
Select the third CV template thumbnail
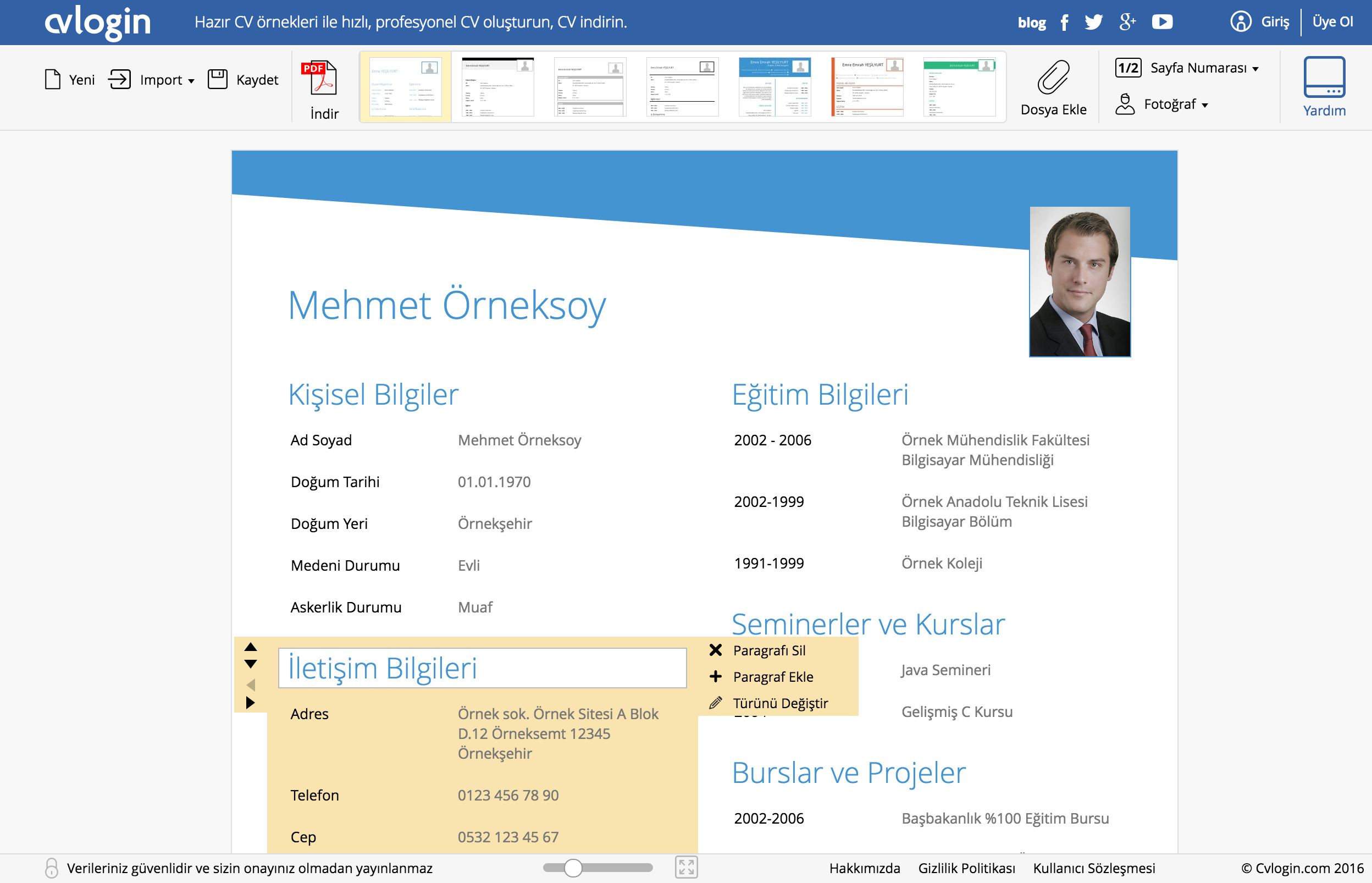(590, 86)
